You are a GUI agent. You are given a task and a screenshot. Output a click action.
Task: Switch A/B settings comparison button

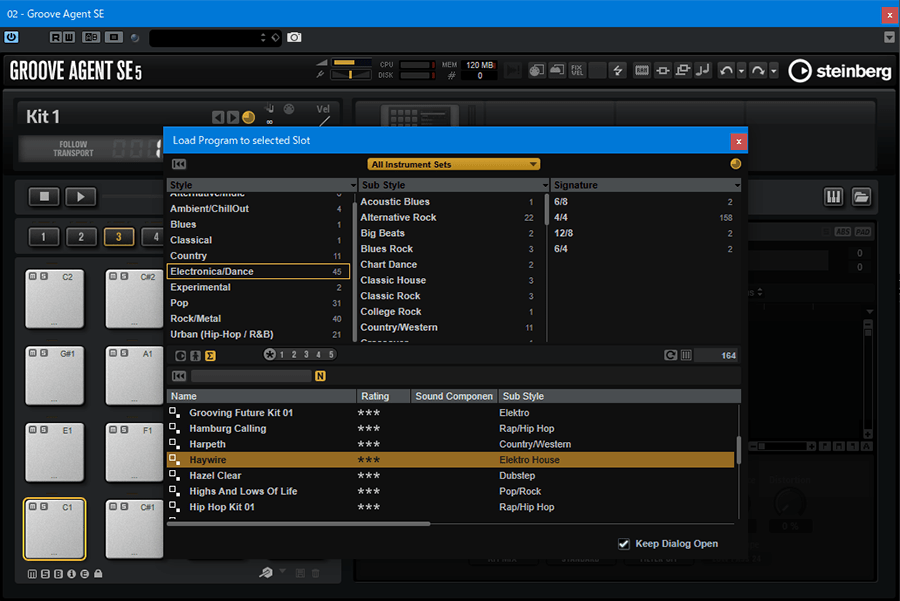(91, 37)
